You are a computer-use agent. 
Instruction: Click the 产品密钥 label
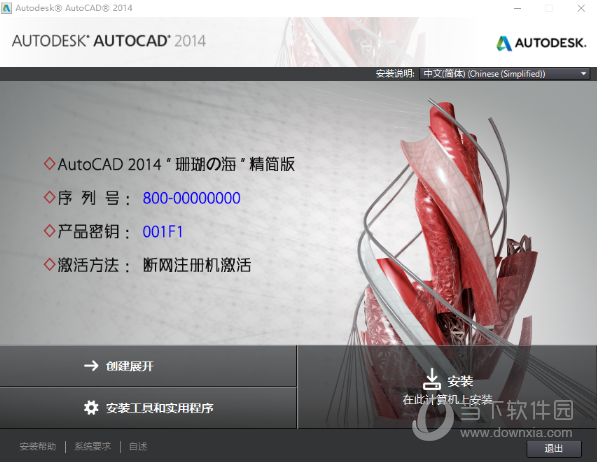click(94, 232)
